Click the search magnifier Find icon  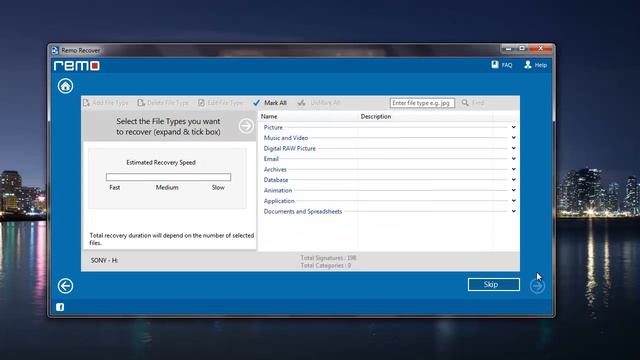[x=465, y=103]
